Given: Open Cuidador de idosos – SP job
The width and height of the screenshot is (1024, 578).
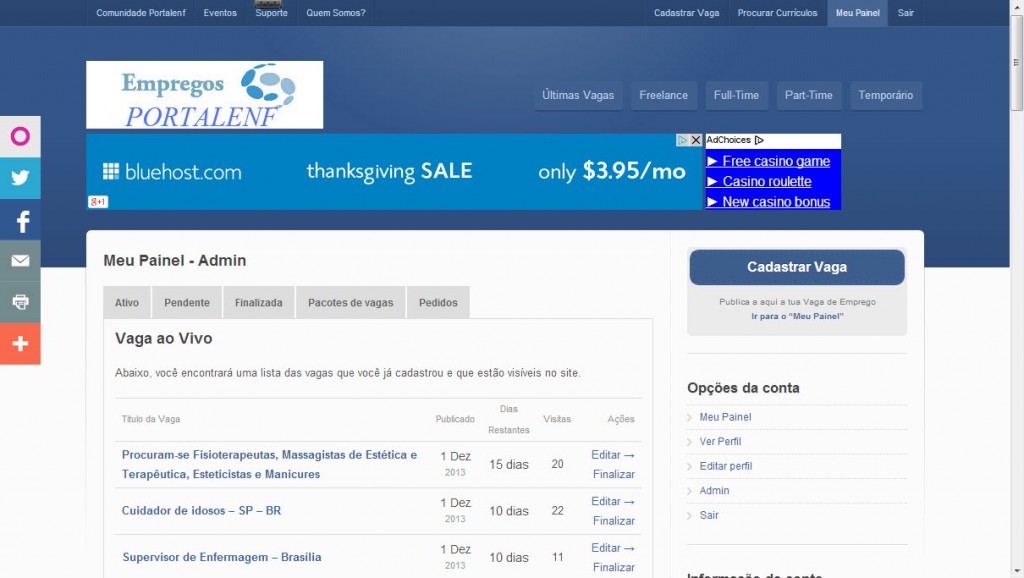Looking at the screenshot, I should (x=201, y=511).
